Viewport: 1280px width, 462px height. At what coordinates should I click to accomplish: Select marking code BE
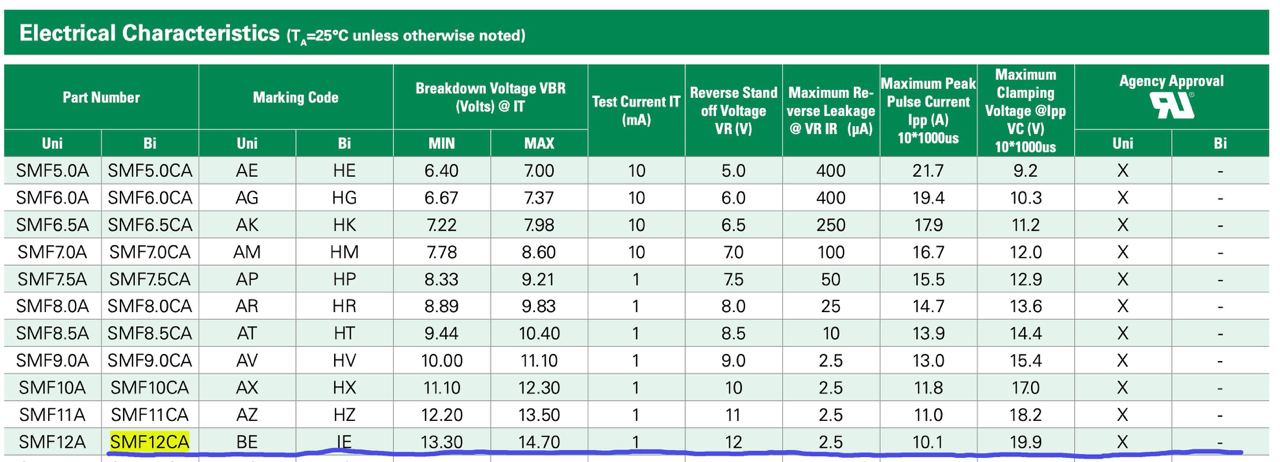pos(247,441)
